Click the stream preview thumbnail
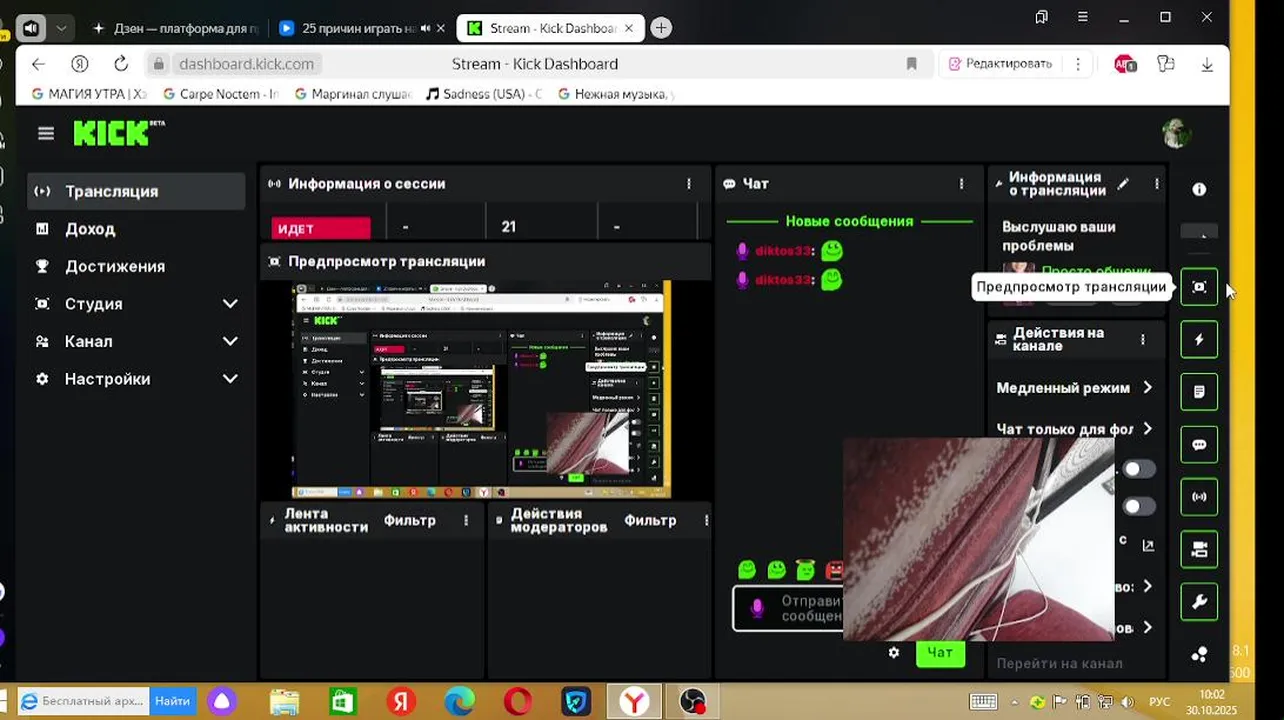This screenshot has width=1284, height=720. 482,389
